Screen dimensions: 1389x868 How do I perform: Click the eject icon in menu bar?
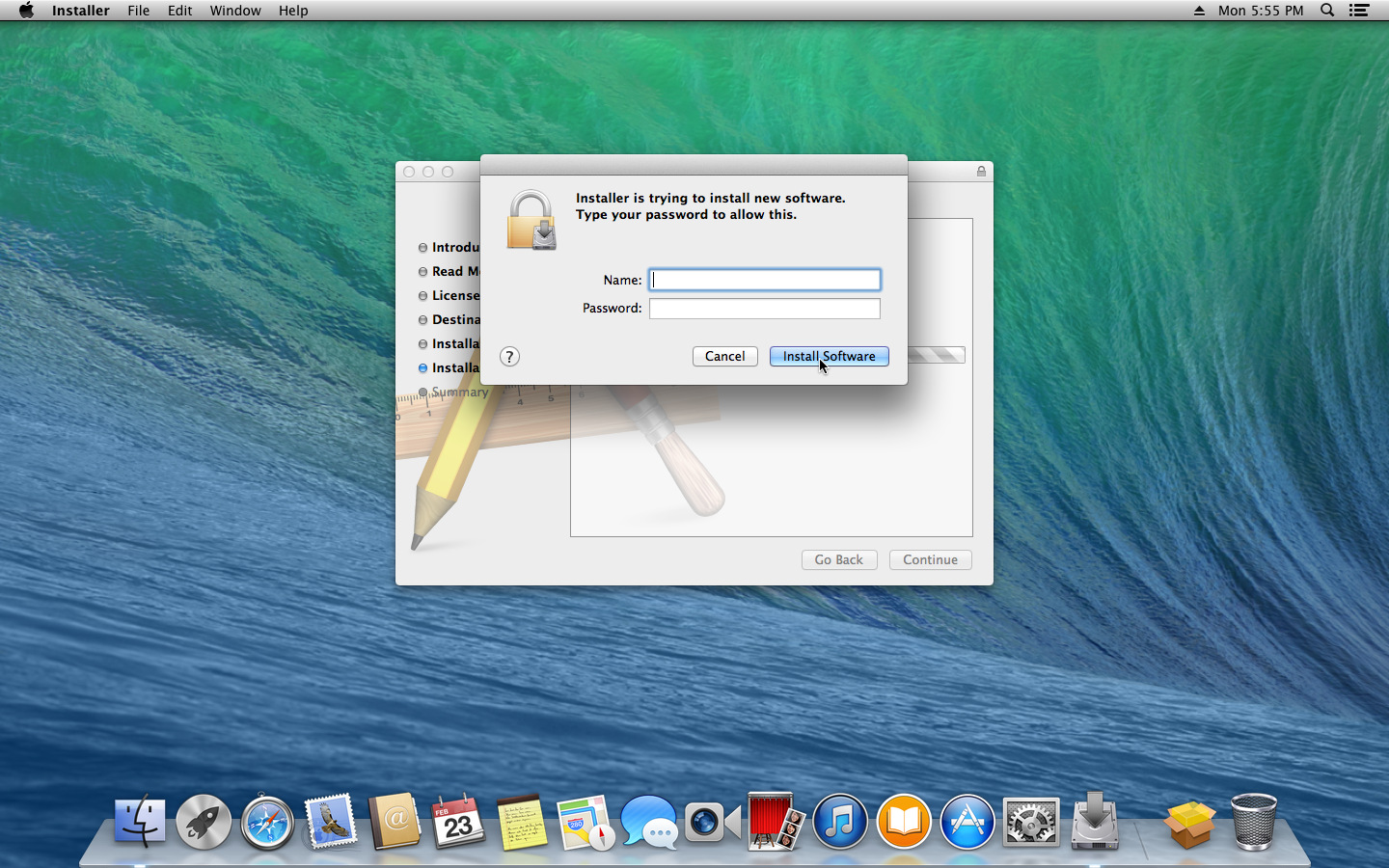point(1199,11)
